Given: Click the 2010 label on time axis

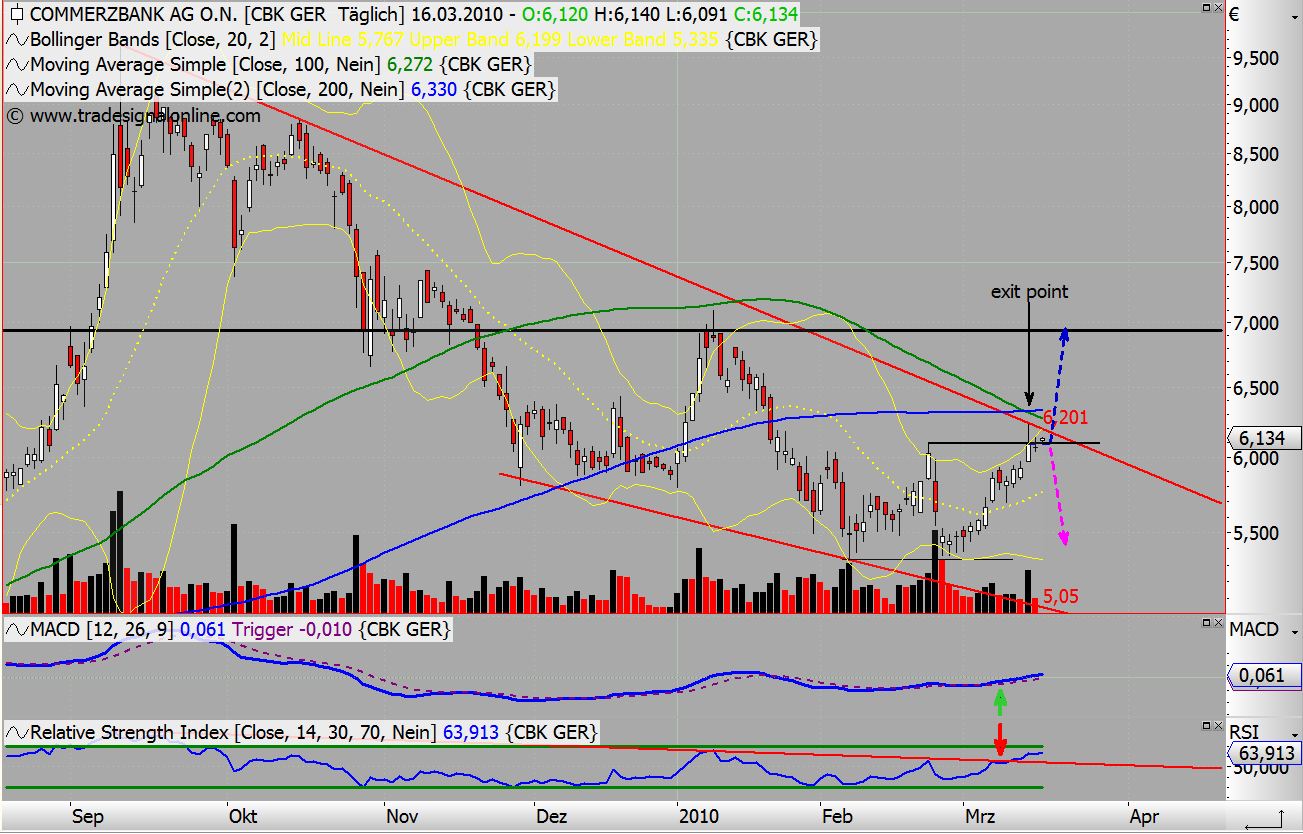Looking at the screenshot, I should (696, 817).
